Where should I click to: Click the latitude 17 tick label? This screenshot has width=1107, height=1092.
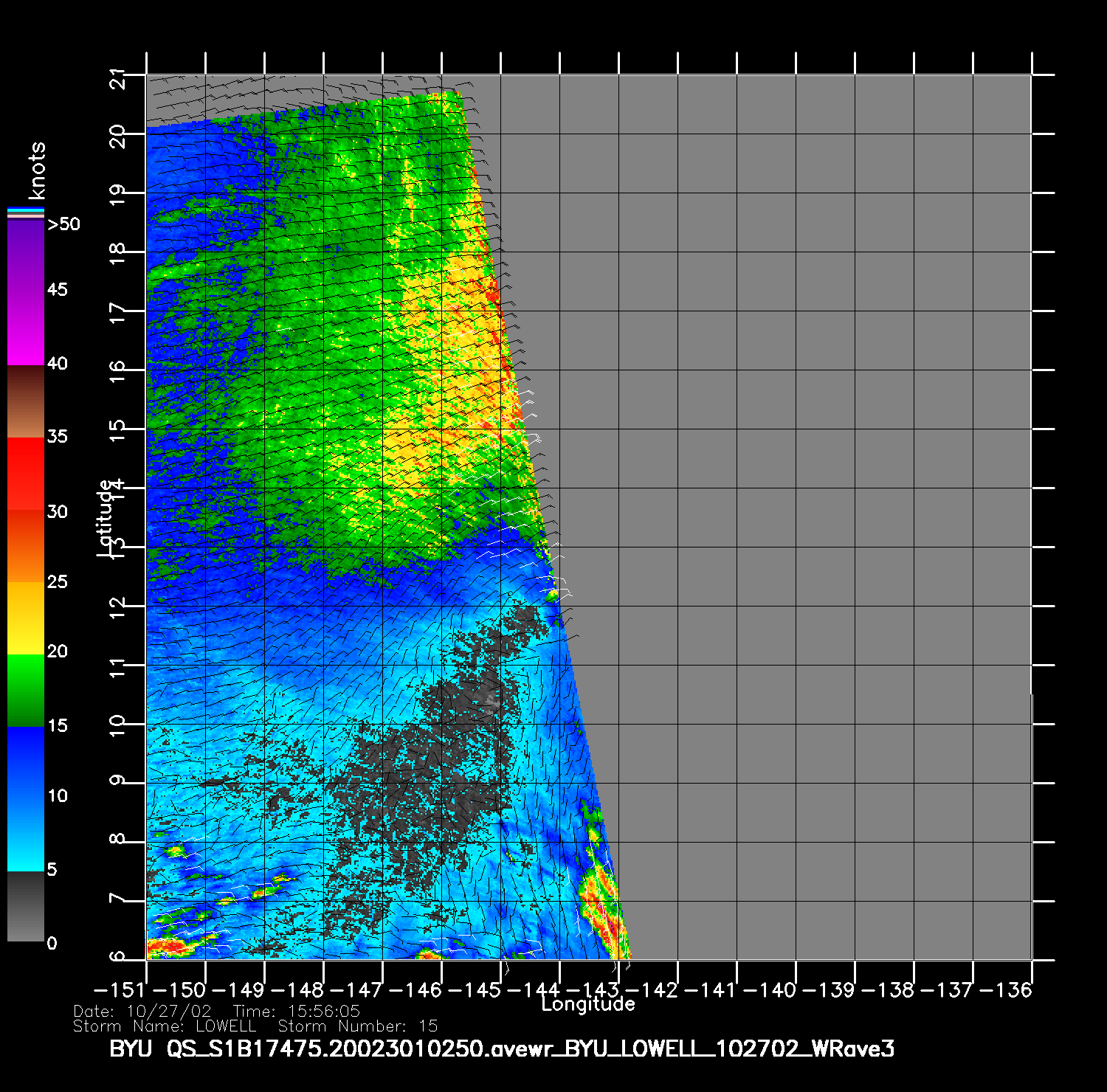[117, 311]
